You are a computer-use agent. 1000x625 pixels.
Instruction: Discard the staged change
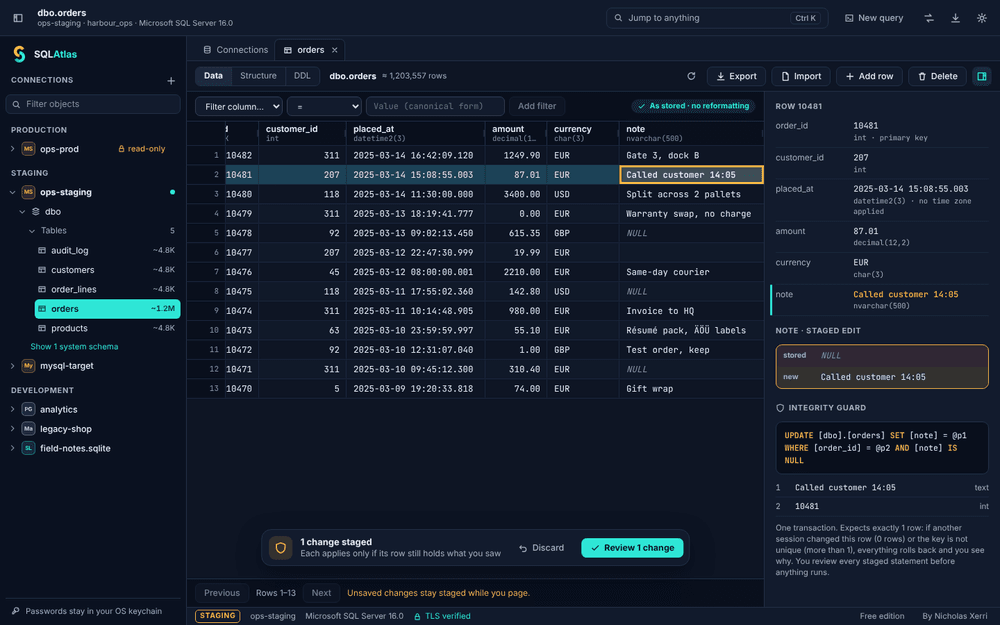[541, 548]
